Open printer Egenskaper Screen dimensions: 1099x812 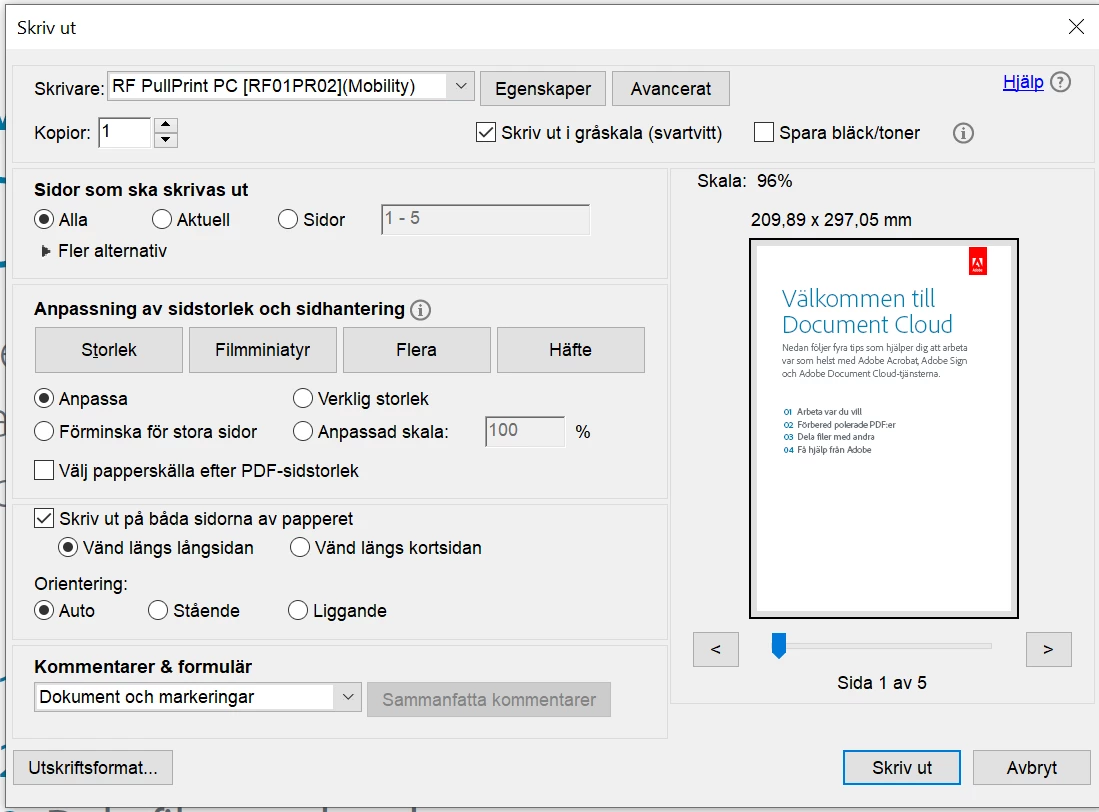coord(543,89)
